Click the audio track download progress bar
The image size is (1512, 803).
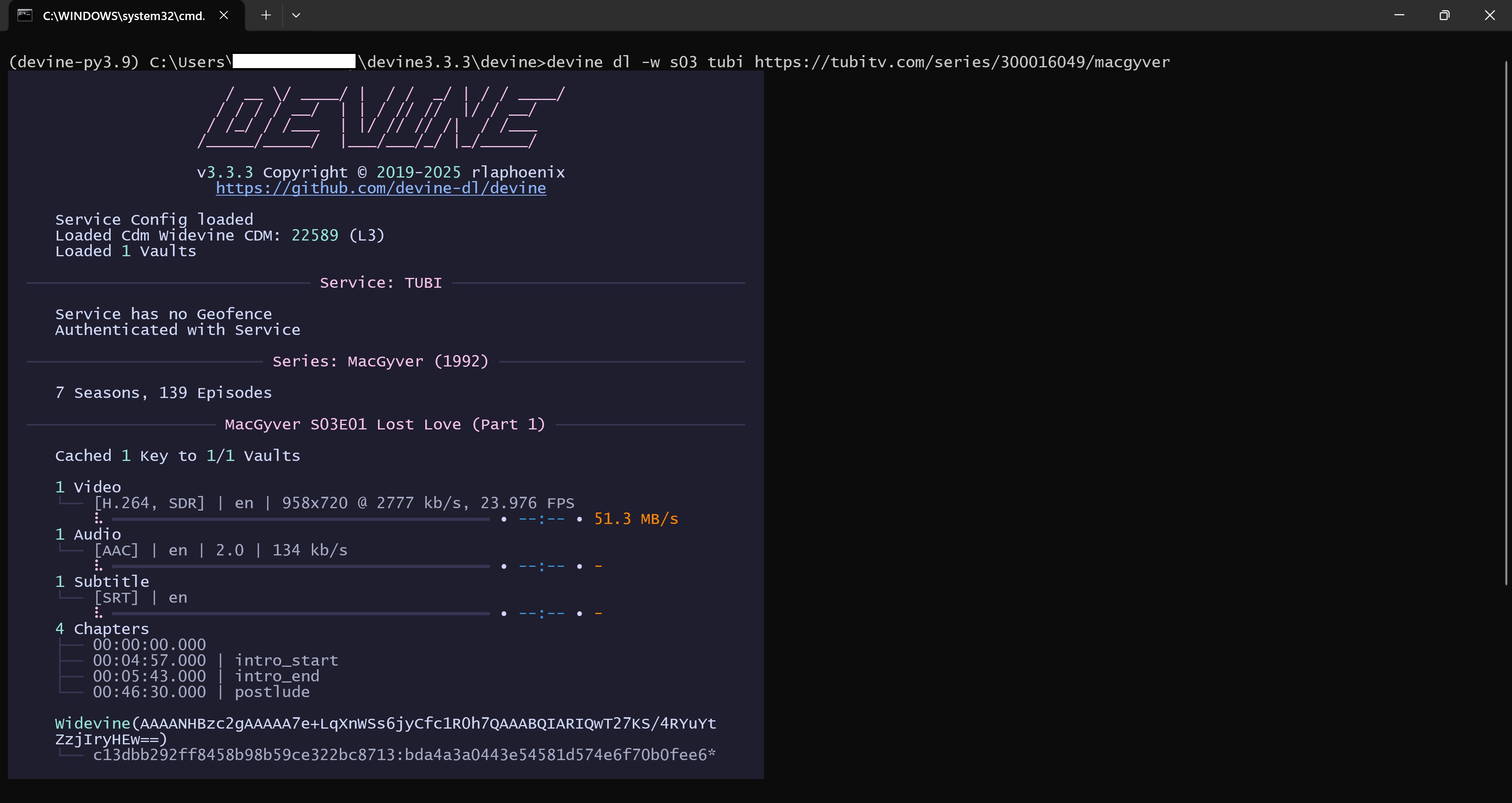pos(300,566)
